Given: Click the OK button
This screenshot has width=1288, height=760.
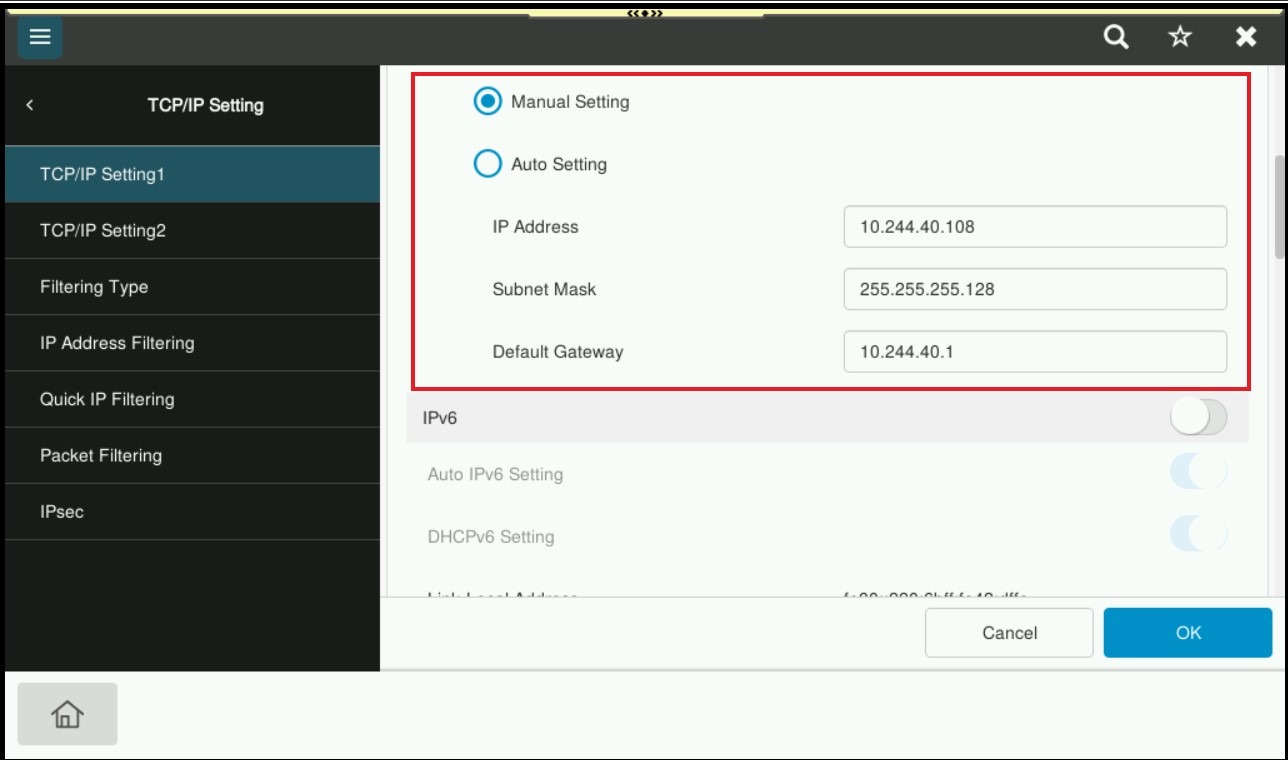Looking at the screenshot, I should tap(1187, 633).
